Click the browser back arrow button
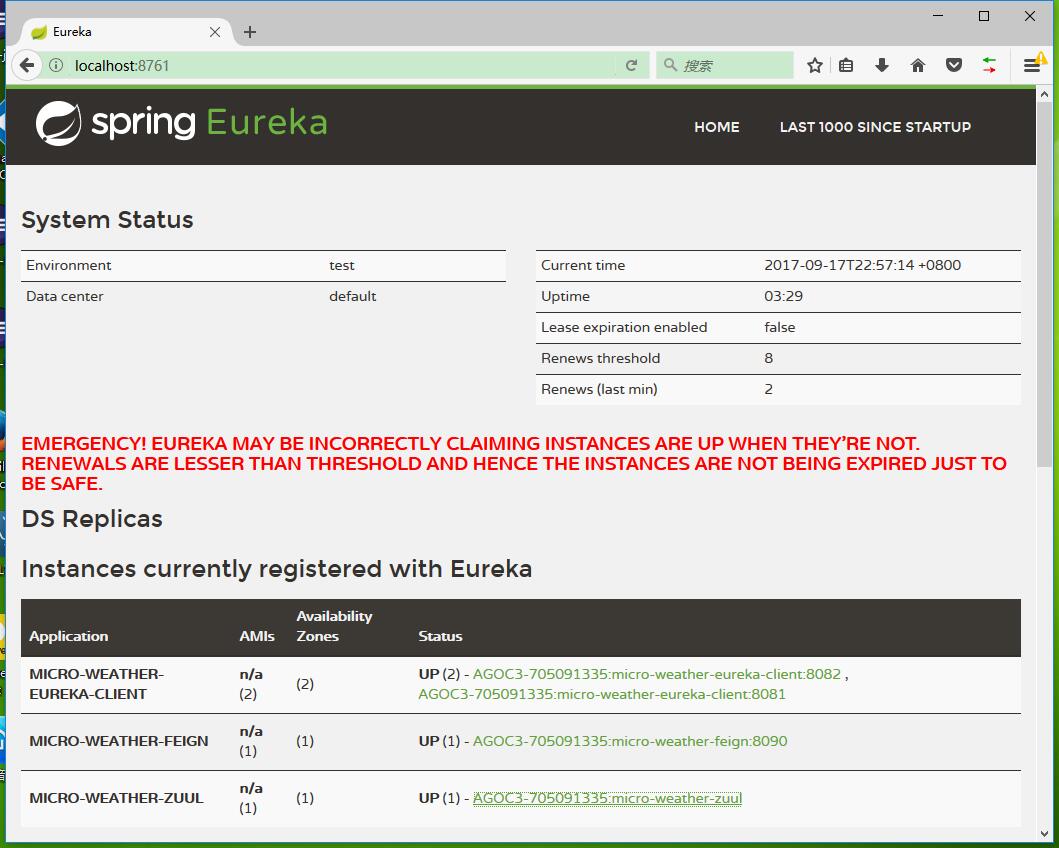 27,66
